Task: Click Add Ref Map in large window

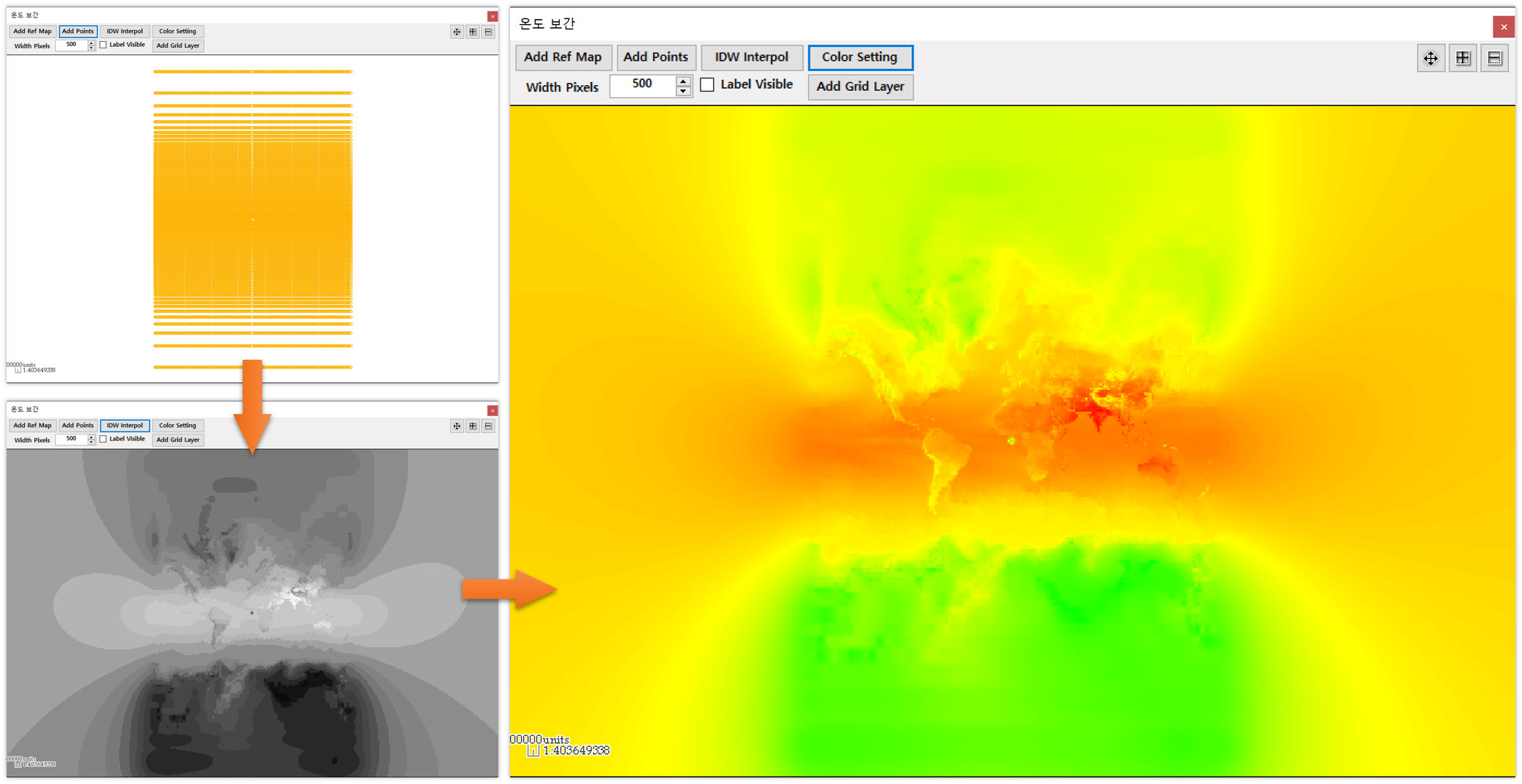Action: [x=563, y=57]
